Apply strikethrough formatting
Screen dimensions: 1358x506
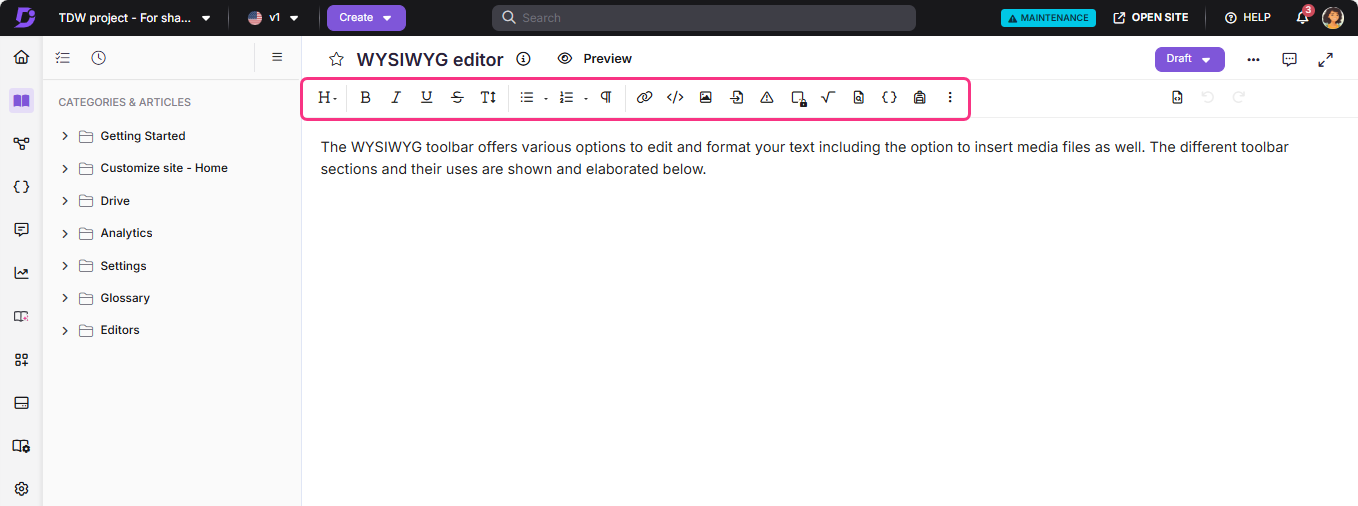coord(457,97)
